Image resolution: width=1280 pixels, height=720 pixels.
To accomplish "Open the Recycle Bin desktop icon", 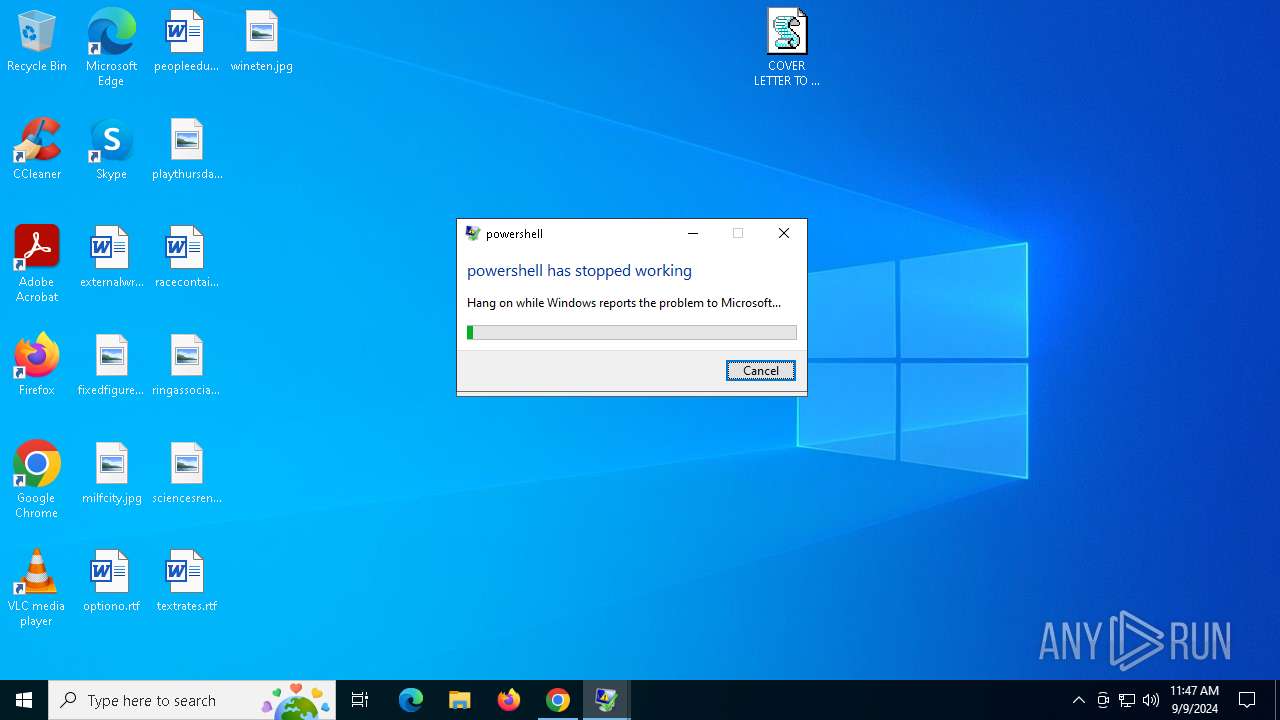I will coord(37,42).
